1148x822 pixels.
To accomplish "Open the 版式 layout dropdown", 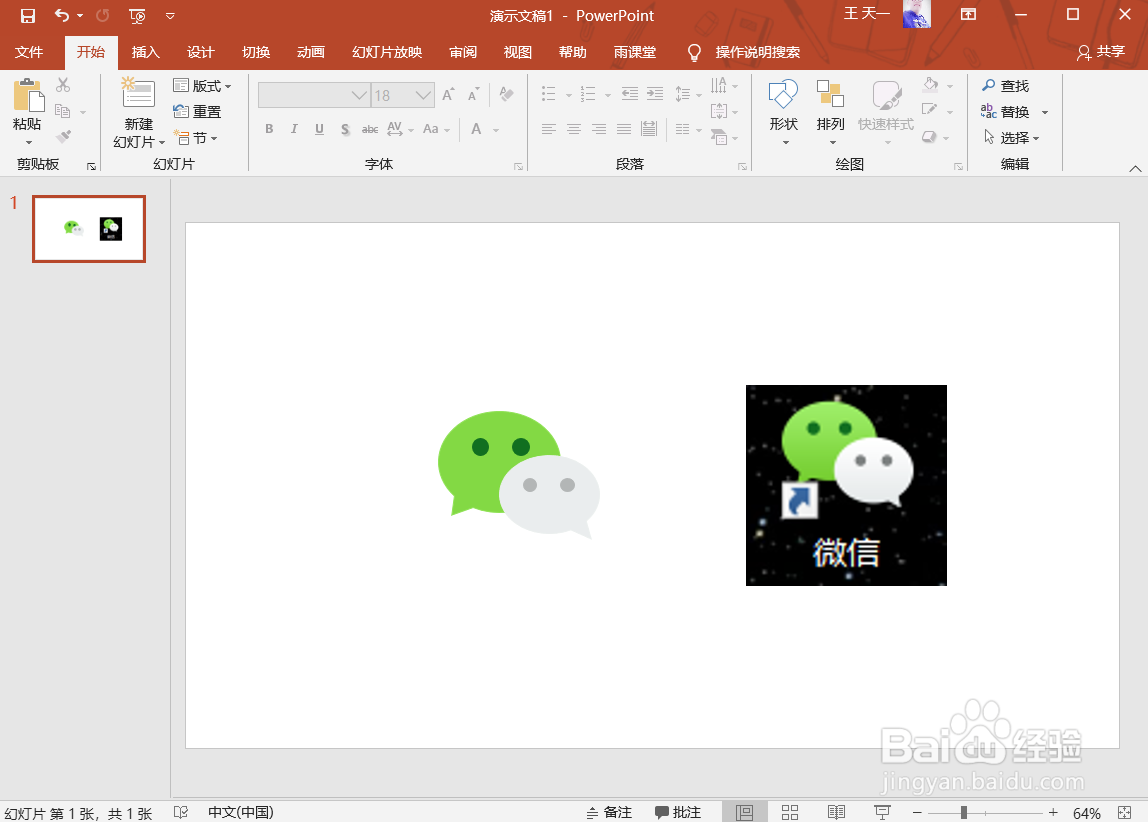I will point(202,86).
